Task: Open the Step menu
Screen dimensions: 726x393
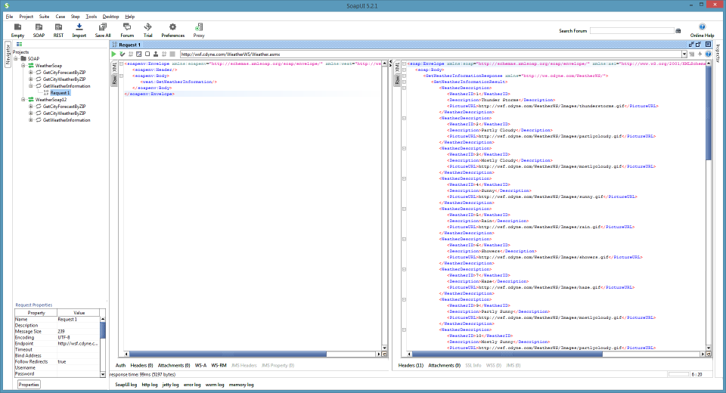Action: [75, 17]
